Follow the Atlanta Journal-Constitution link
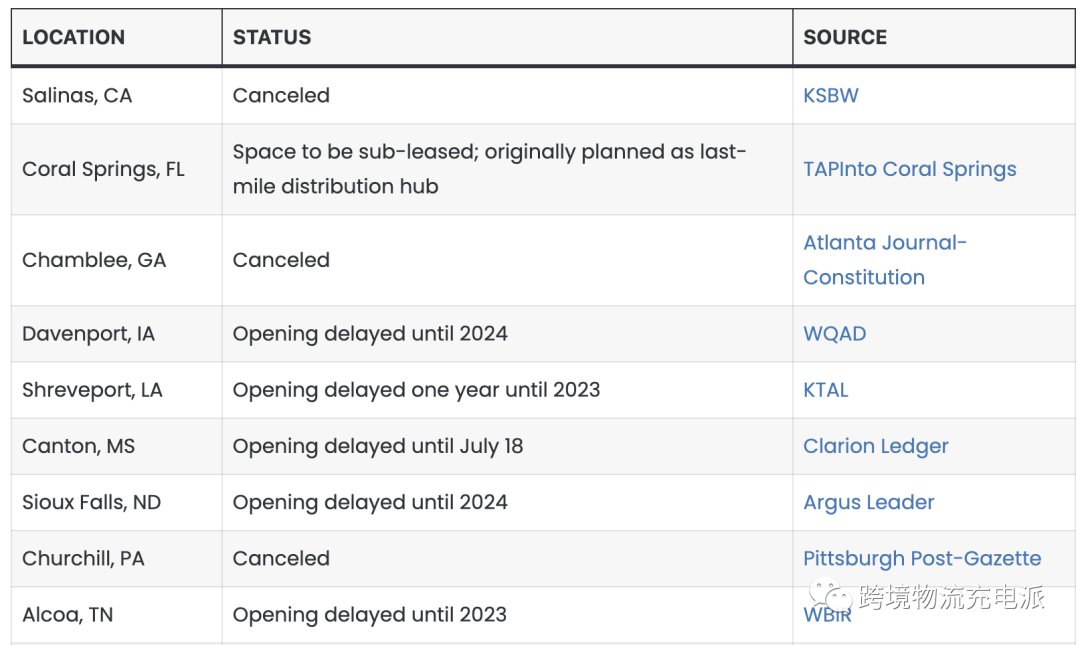This screenshot has width=1080, height=645. tap(884, 259)
